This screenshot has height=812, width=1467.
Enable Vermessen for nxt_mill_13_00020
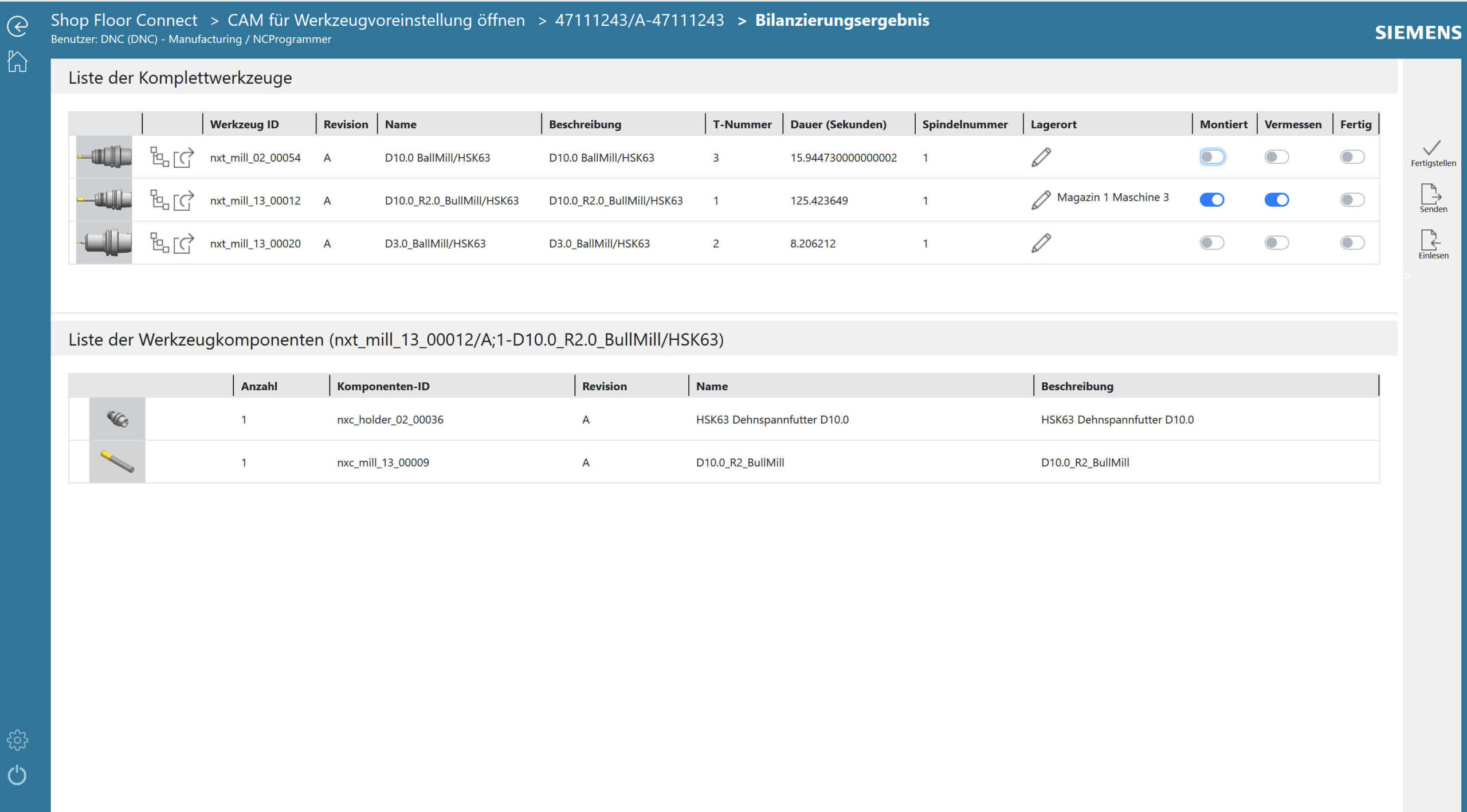click(x=1277, y=243)
